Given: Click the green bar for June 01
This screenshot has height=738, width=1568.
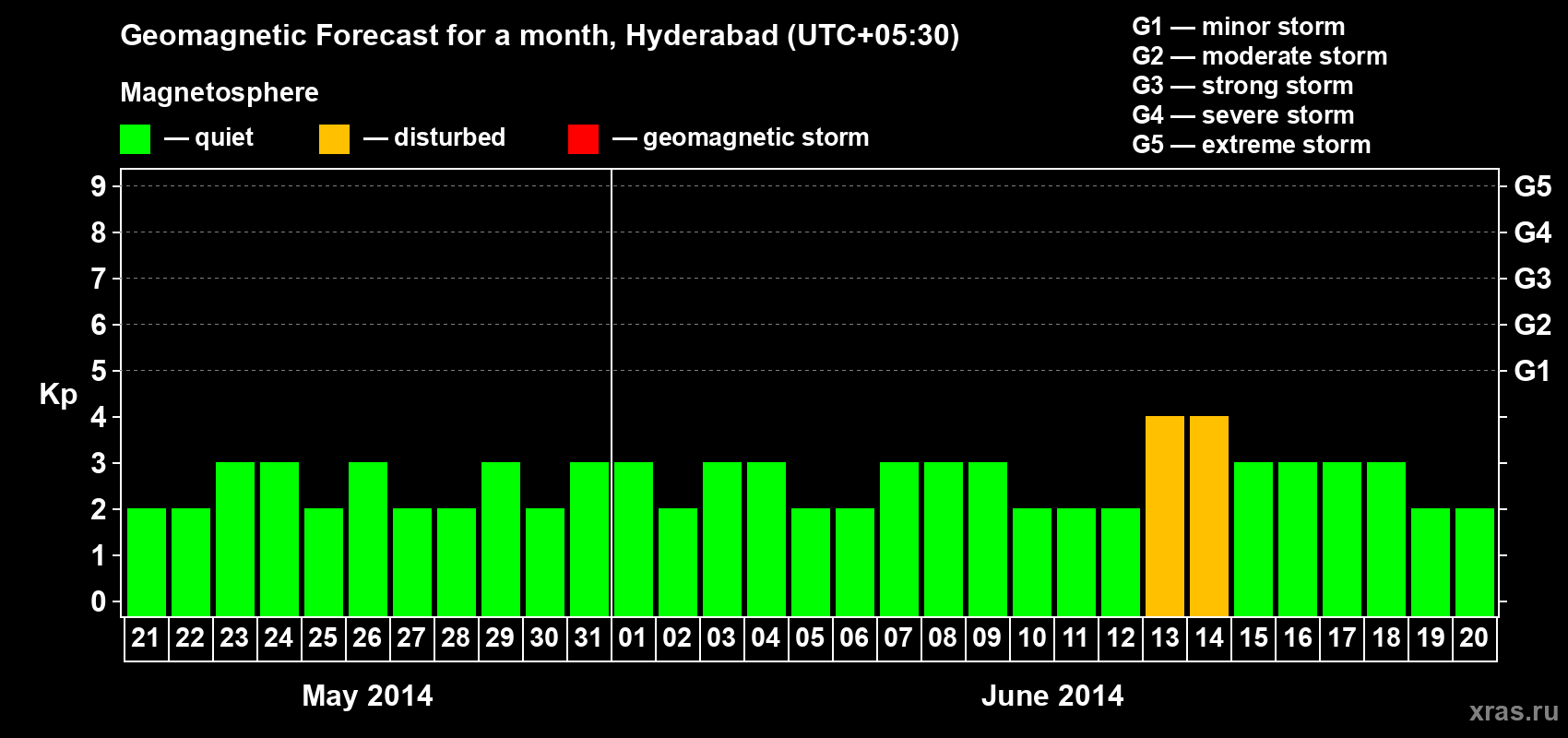Looking at the screenshot, I should pos(634,540).
